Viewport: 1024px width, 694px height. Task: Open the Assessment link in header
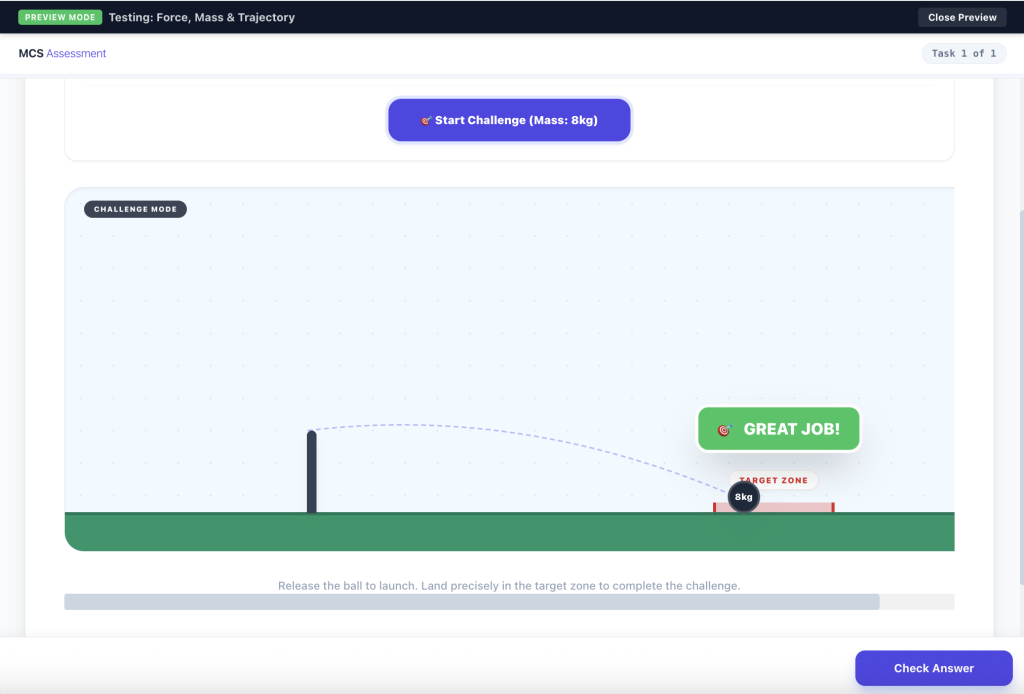tap(76, 53)
